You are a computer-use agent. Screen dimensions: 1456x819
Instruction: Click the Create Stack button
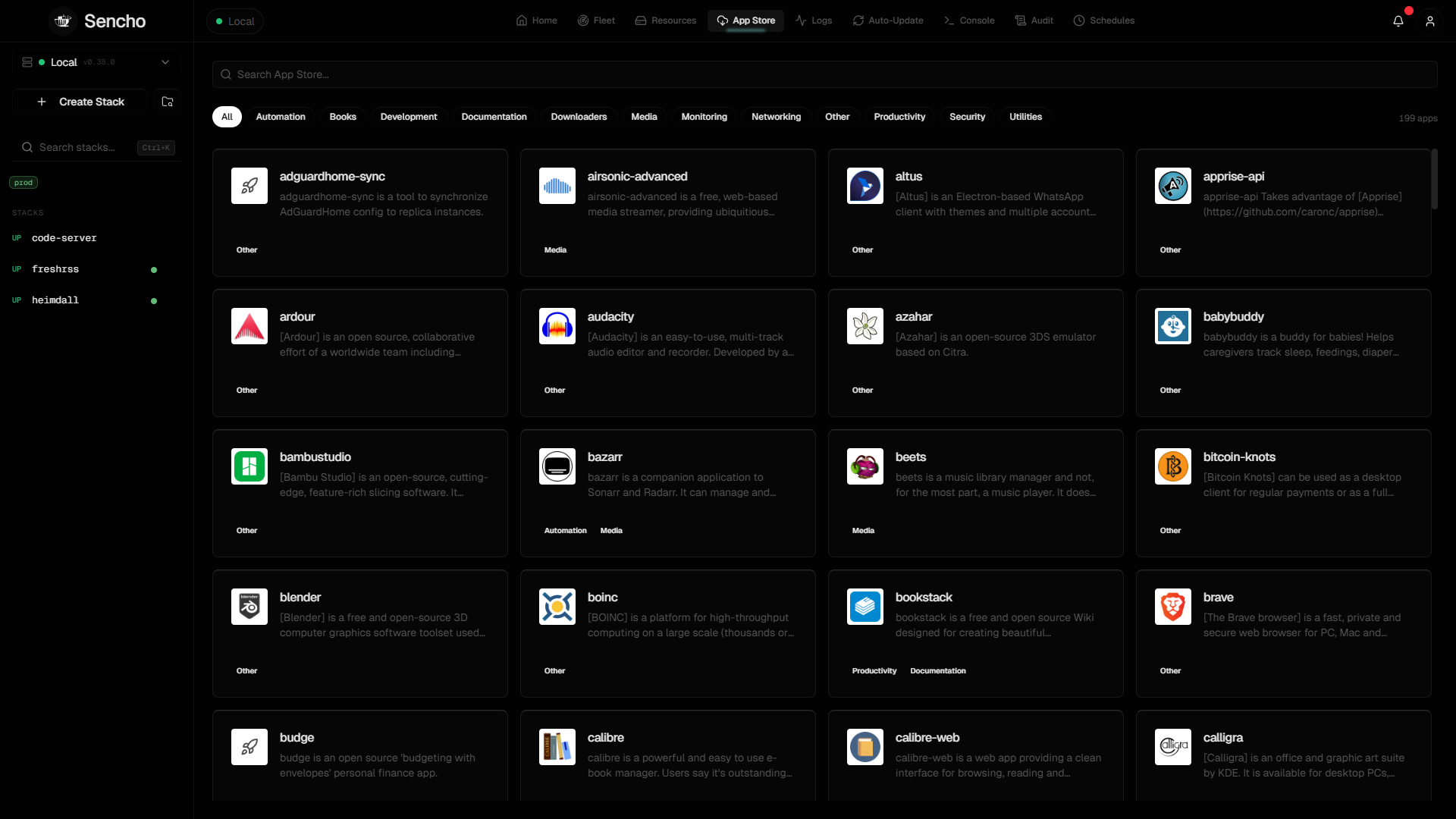(81, 102)
